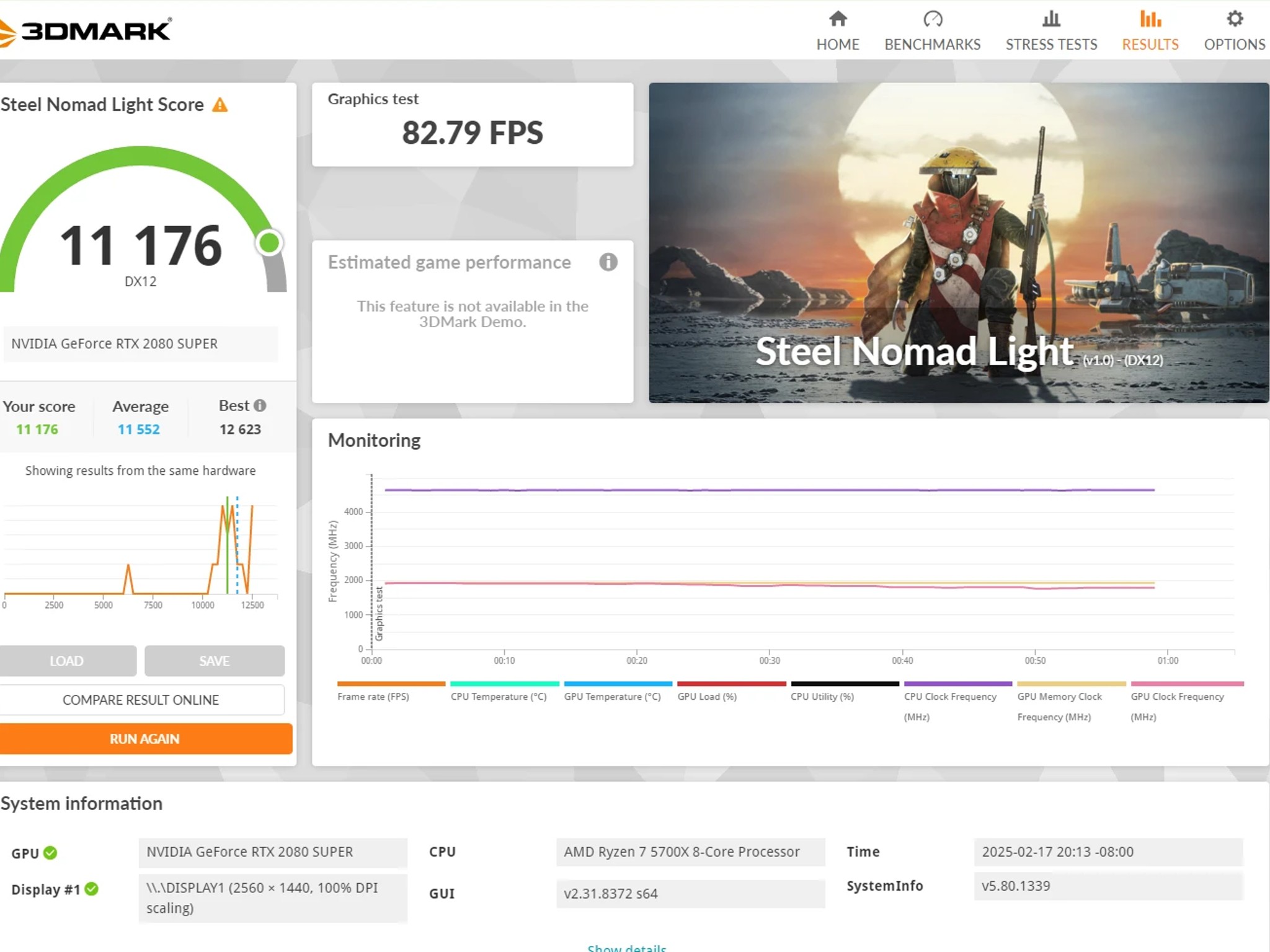Click the info icon on Estimated game performance
Image resolution: width=1270 pixels, height=952 pixels.
coord(609,262)
